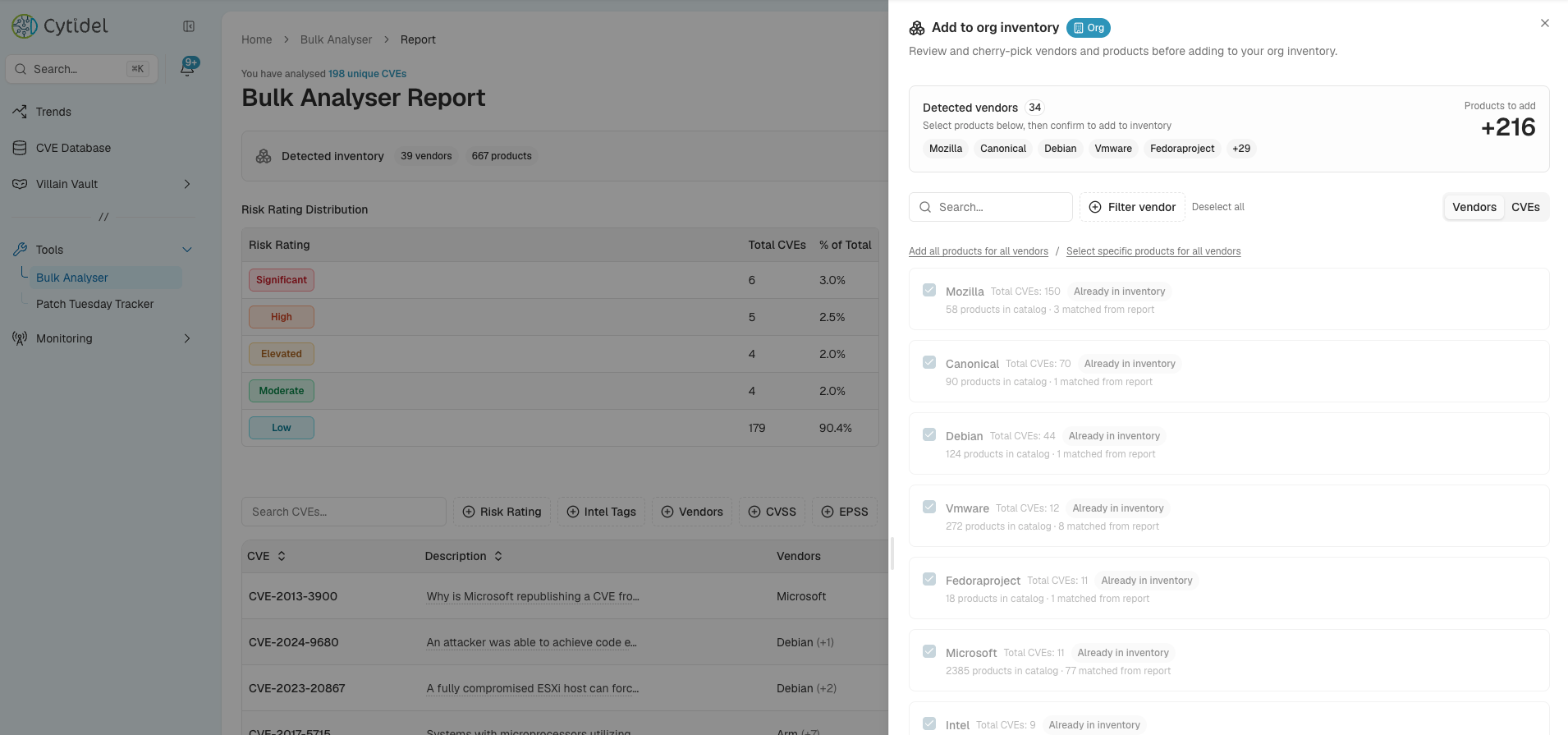Click the 198 unique CVEs link
The image size is (1568, 735).
[x=367, y=74]
